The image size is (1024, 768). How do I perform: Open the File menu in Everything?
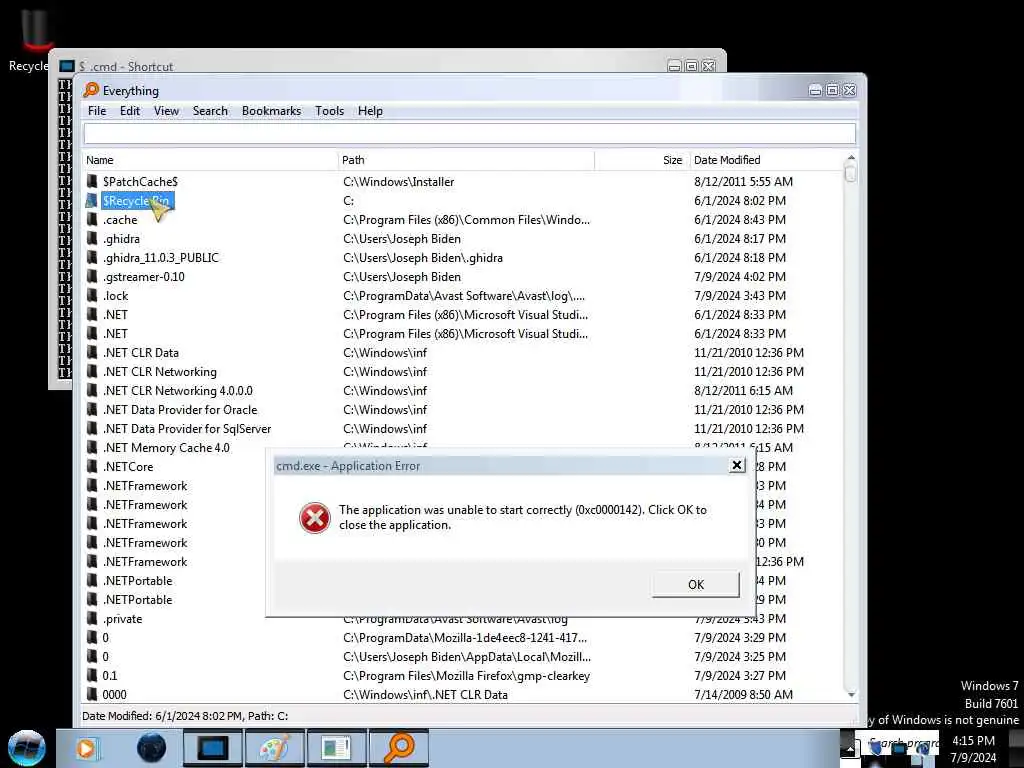(x=97, y=111)
